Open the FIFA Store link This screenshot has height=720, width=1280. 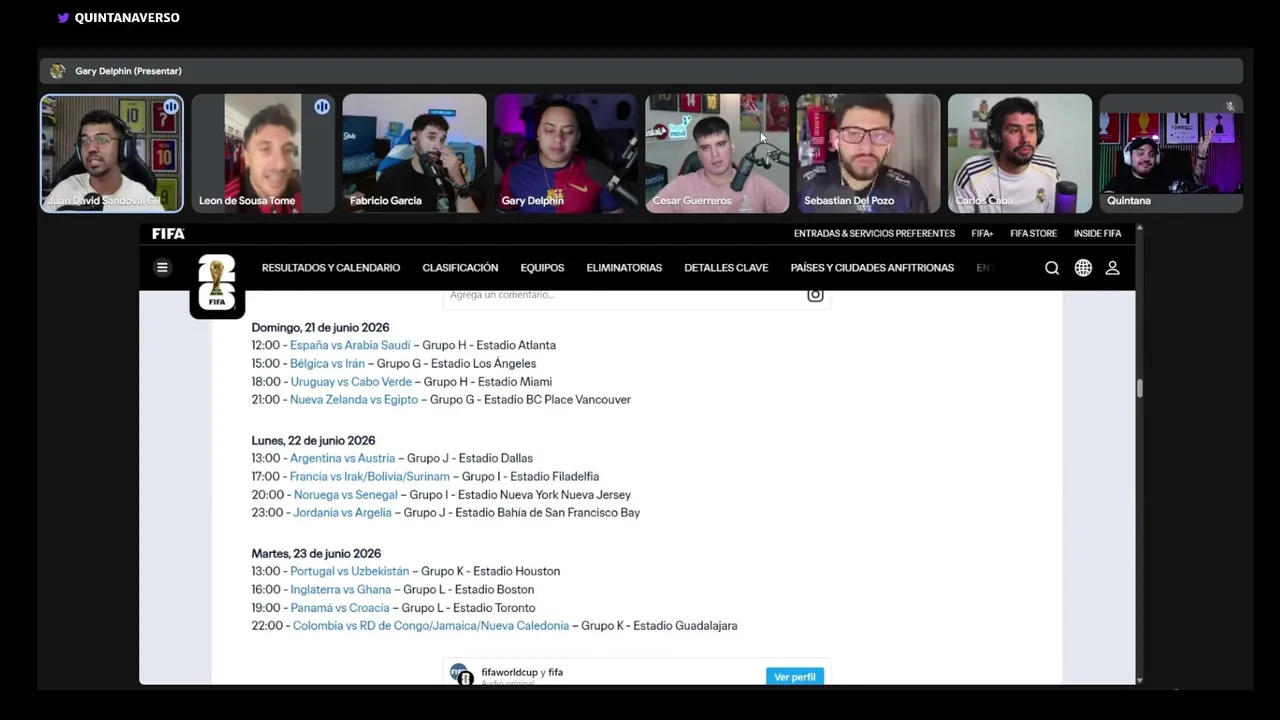click(1033, 233)
